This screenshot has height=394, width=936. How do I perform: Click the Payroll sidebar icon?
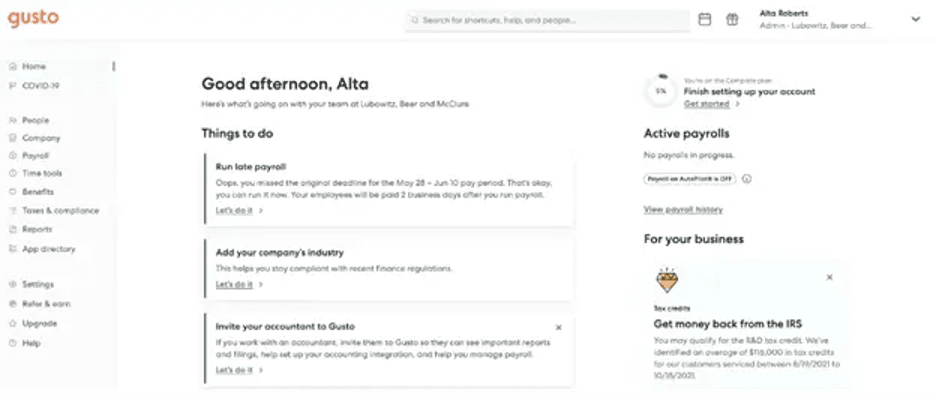click(x=13, y=156)
